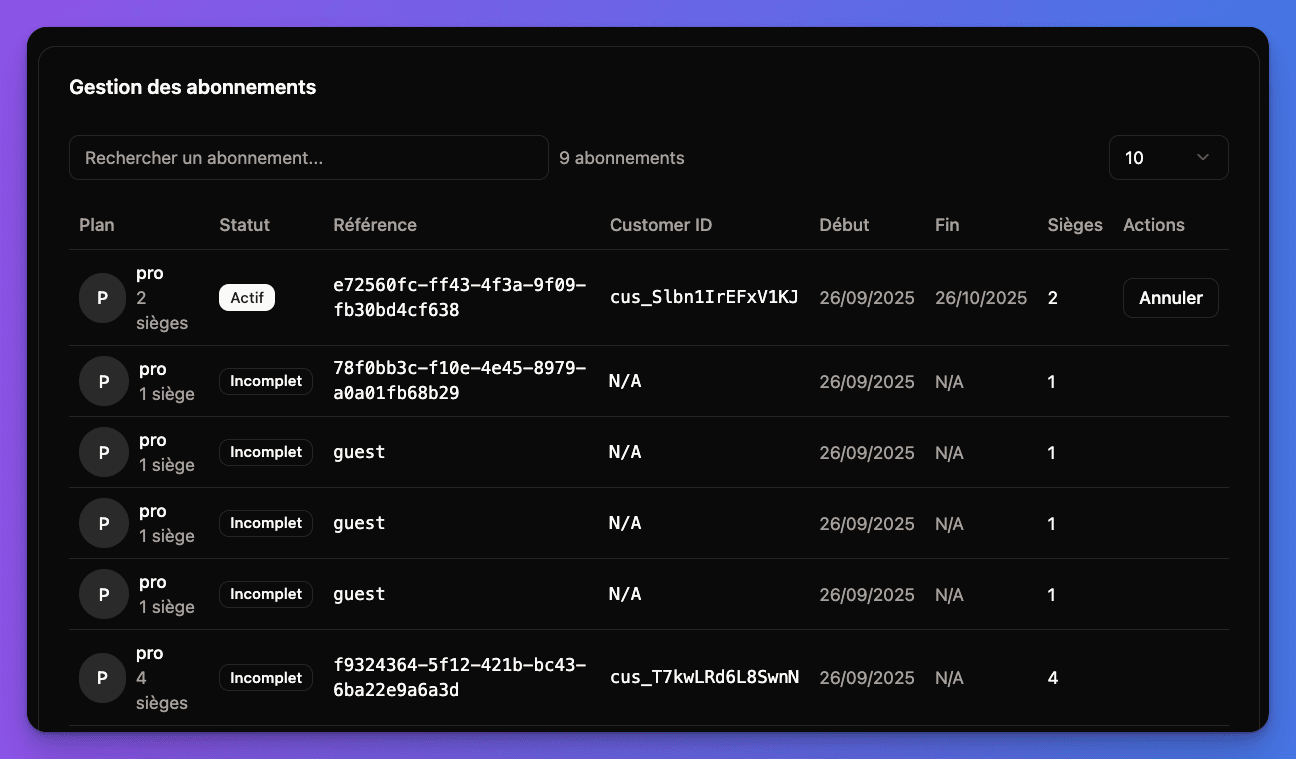
Task: Click the Début column header
Action: coord(844,225)
